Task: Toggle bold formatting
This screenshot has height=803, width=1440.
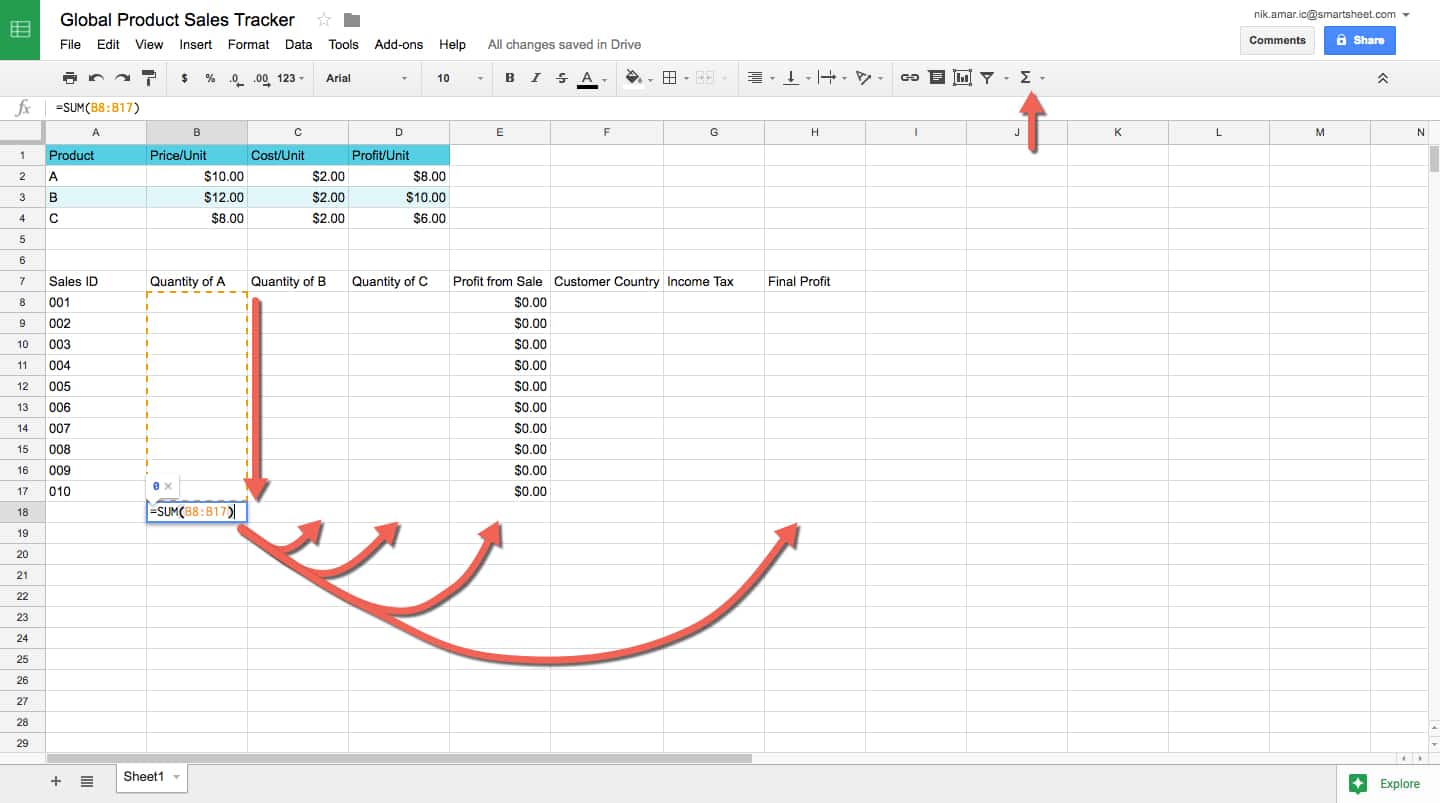Action: point(510,78)
